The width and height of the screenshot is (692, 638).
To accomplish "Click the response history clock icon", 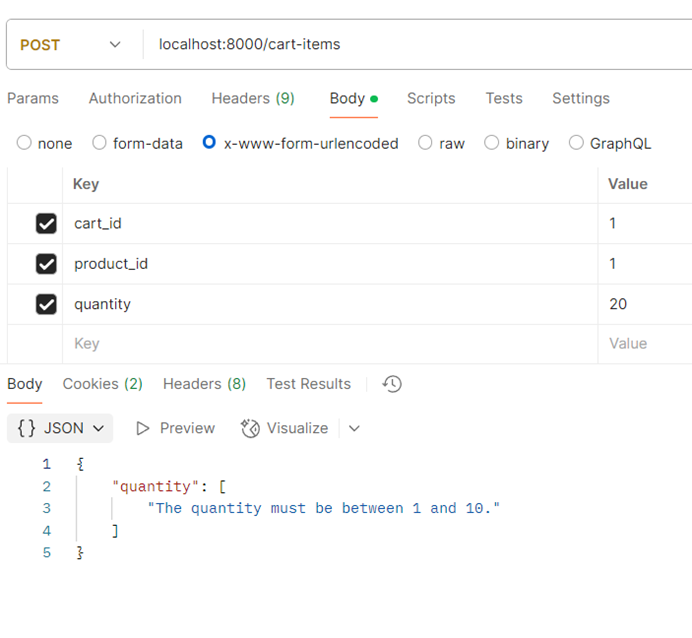I will click(x=392, y=384).
